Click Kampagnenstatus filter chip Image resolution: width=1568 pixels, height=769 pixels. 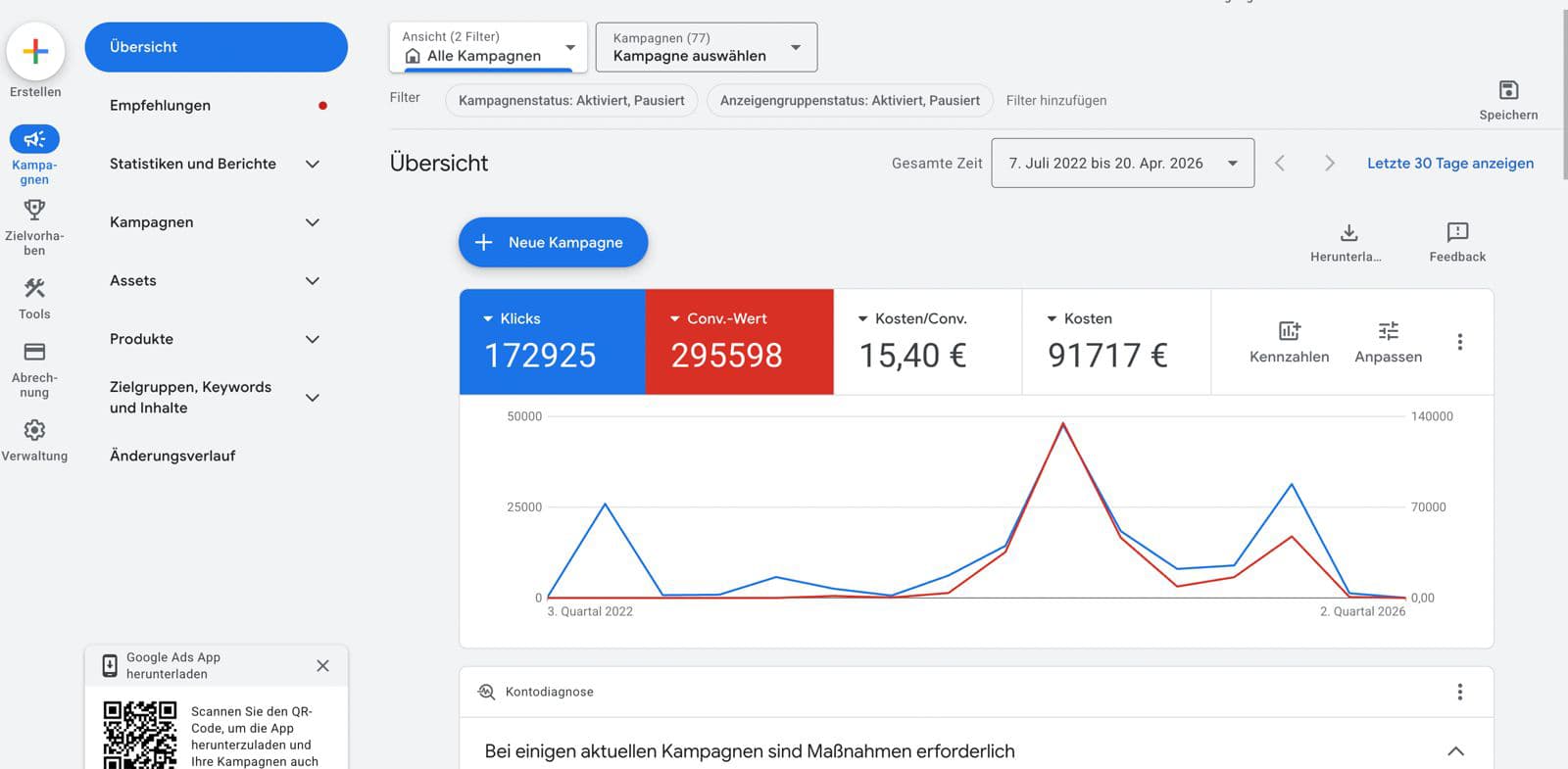[x=571, y=100]
